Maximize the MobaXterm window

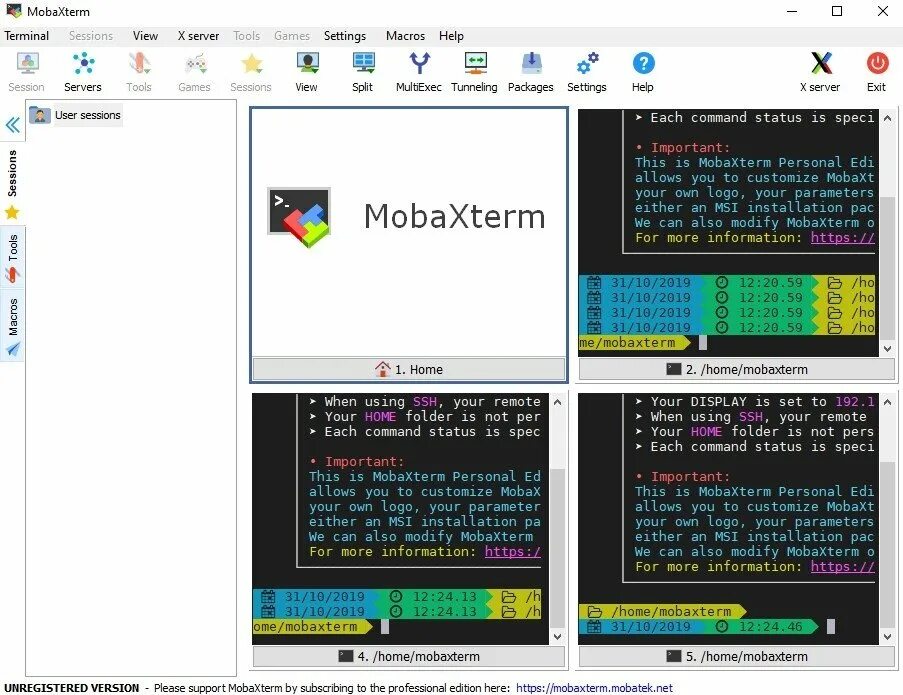837,11
